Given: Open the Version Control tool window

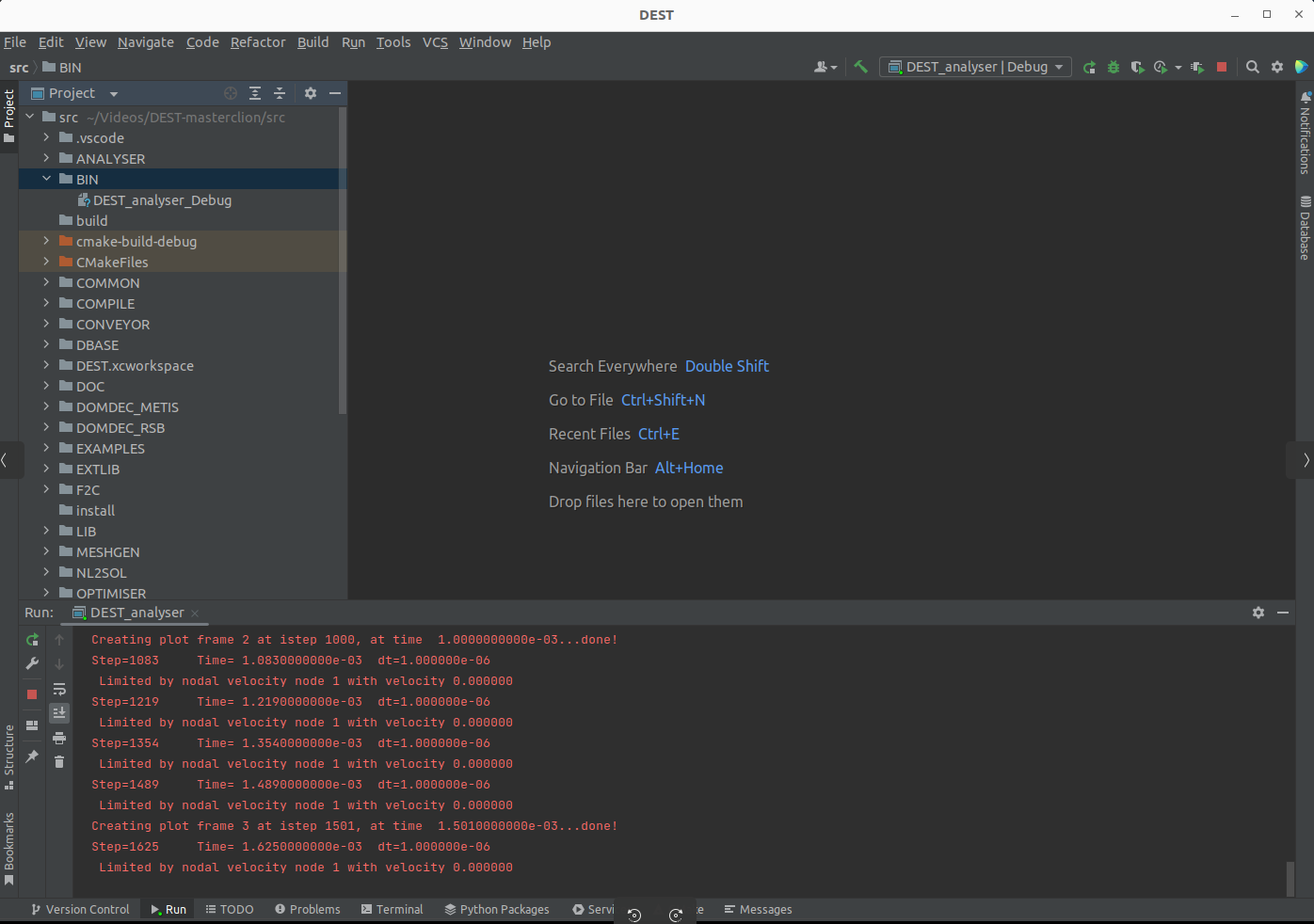Looking at the screenshot, I should click(80, 910).
